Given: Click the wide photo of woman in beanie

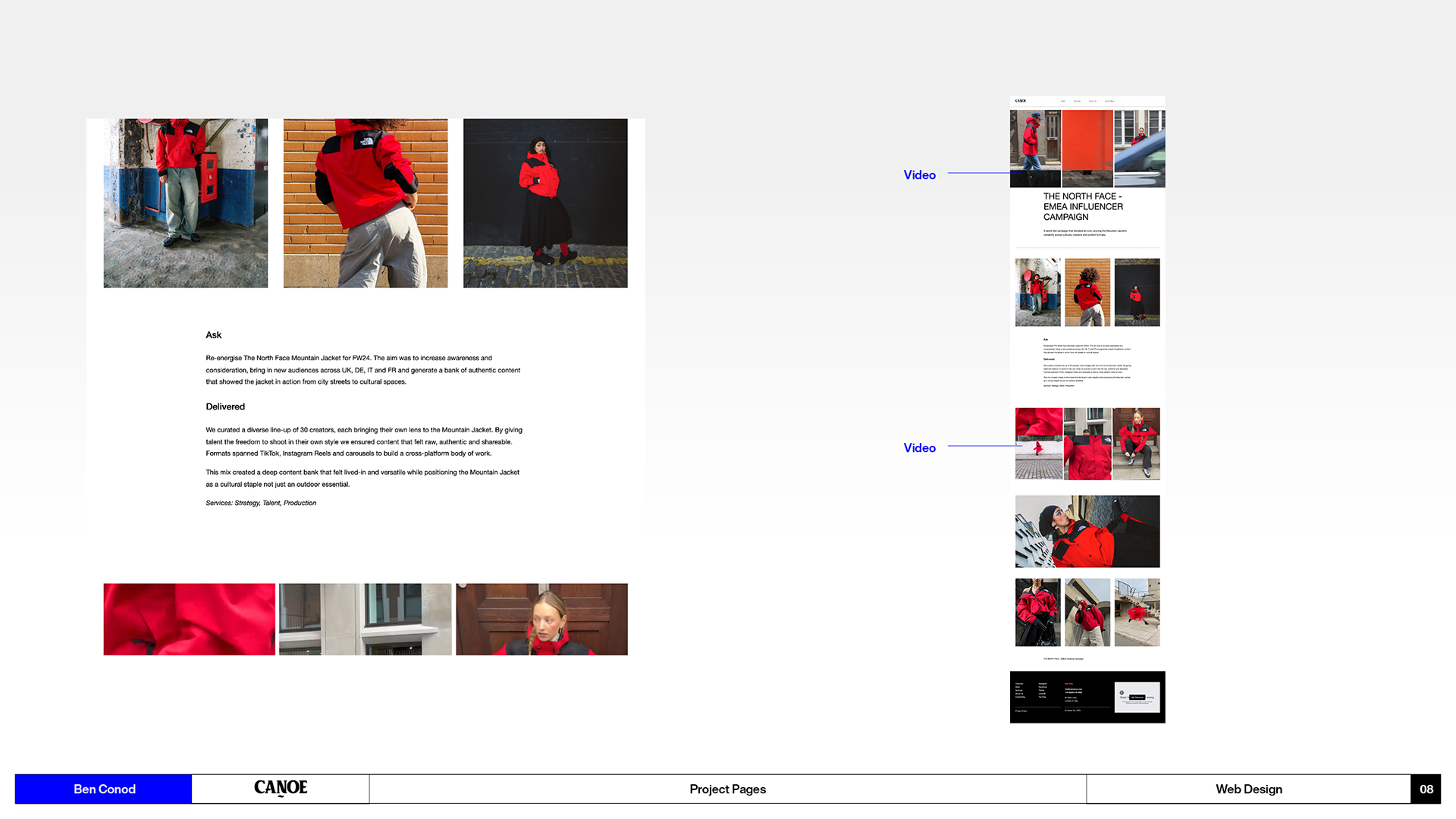Looking at the screenshot, I should pos(1087,531).
